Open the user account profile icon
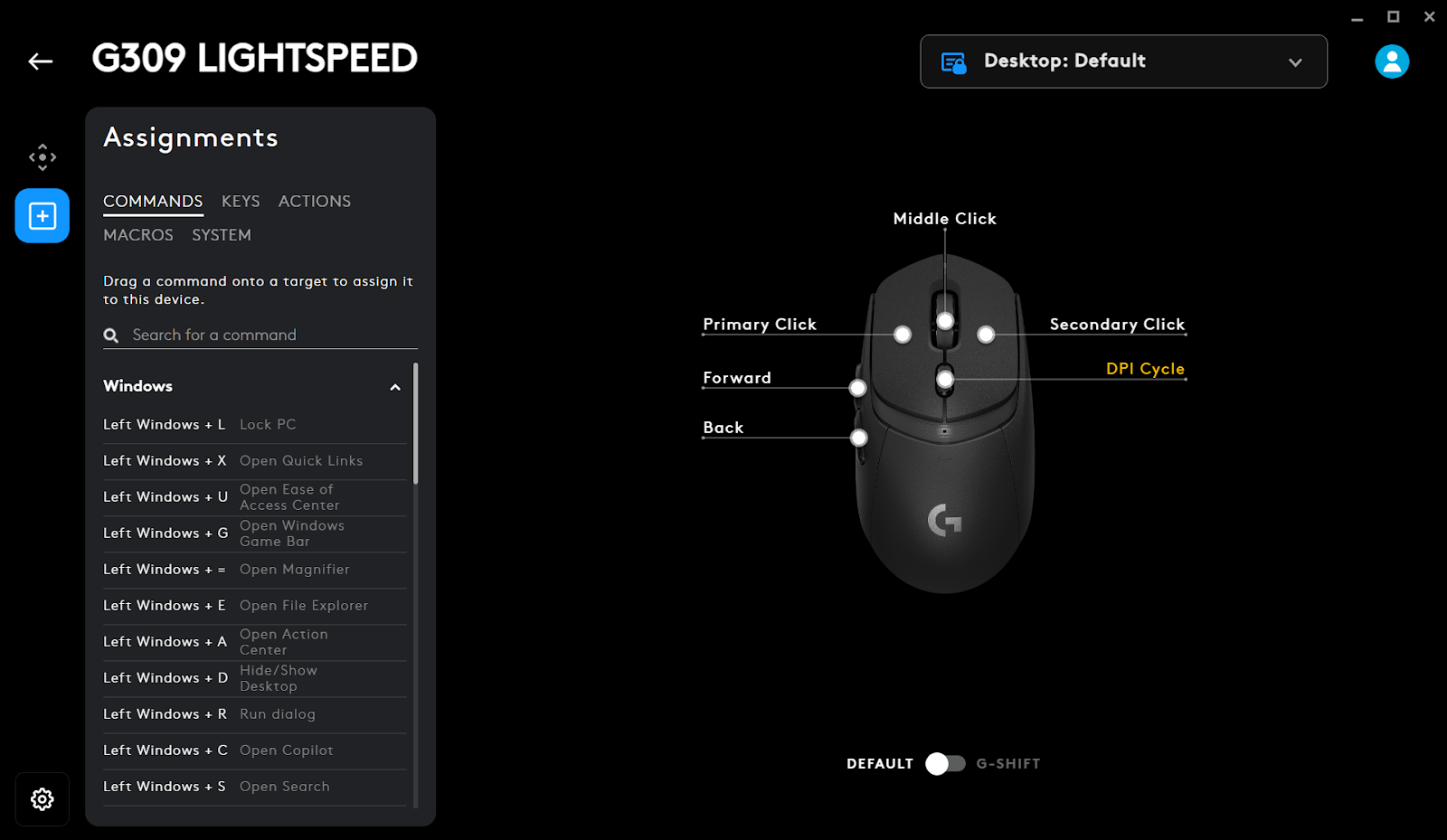1447x840 pixels. click(x=1392, y=61)
